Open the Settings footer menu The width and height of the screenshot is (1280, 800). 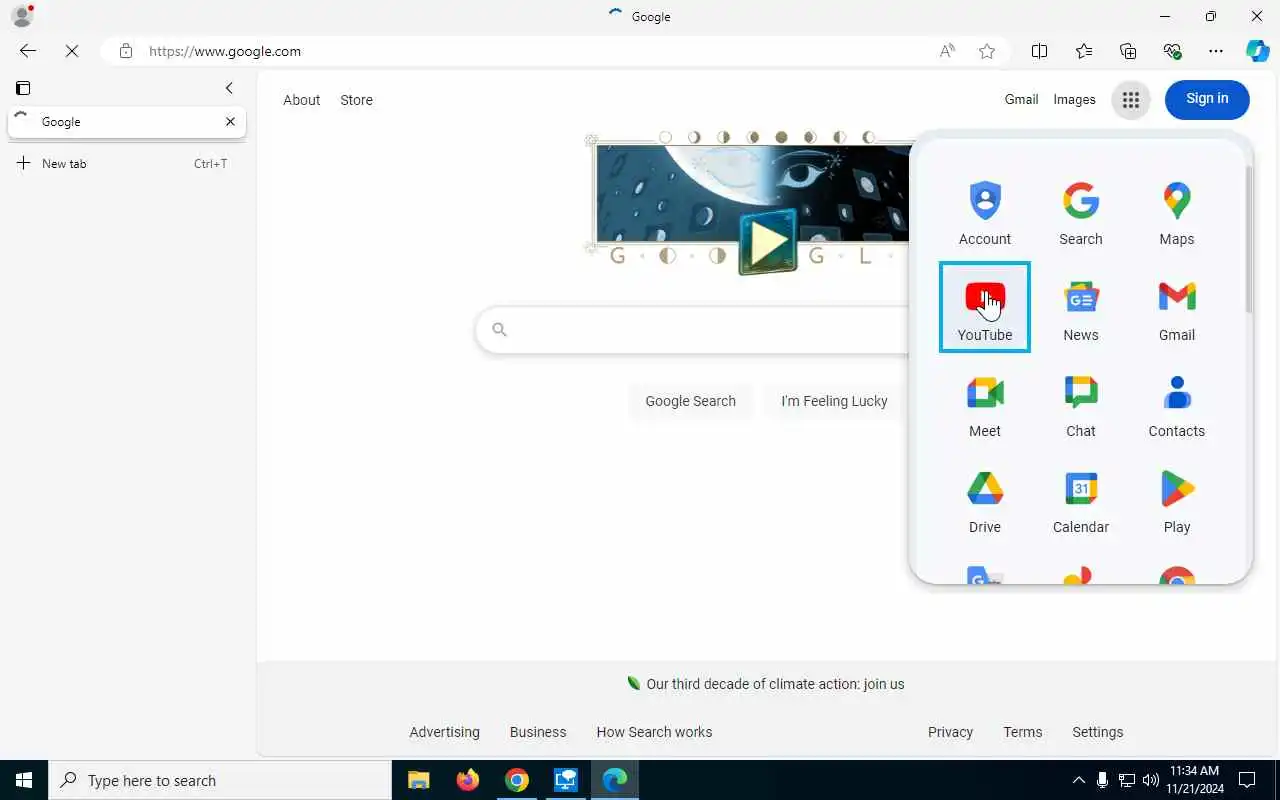point(1097,732)
